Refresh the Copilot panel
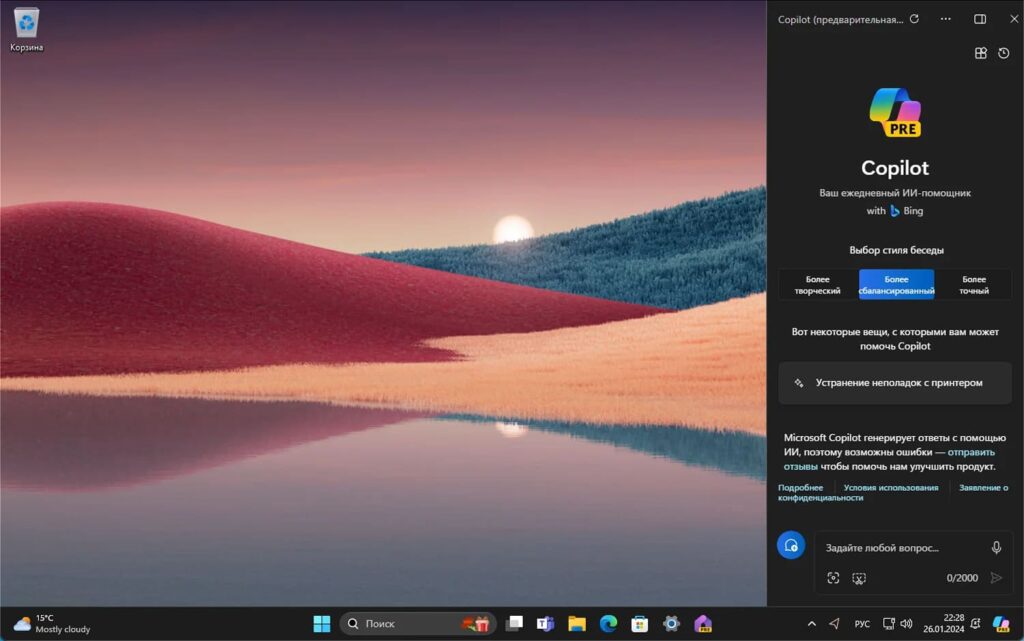The width and height of the screenshot is (1024, 641). [914, 19]
